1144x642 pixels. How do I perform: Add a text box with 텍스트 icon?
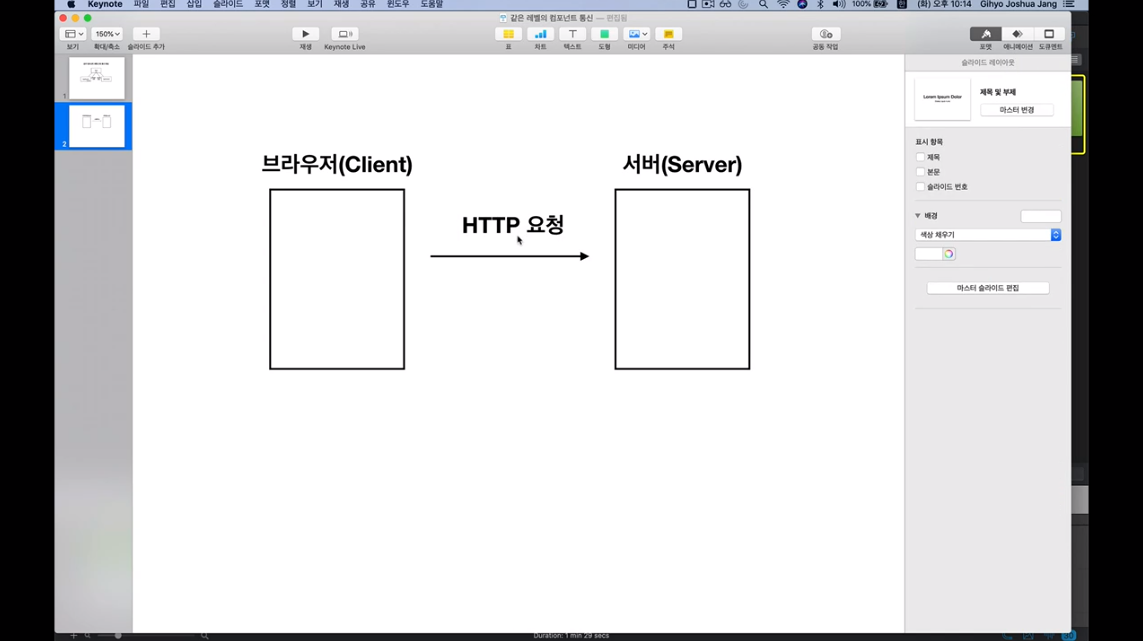[572, 34]
